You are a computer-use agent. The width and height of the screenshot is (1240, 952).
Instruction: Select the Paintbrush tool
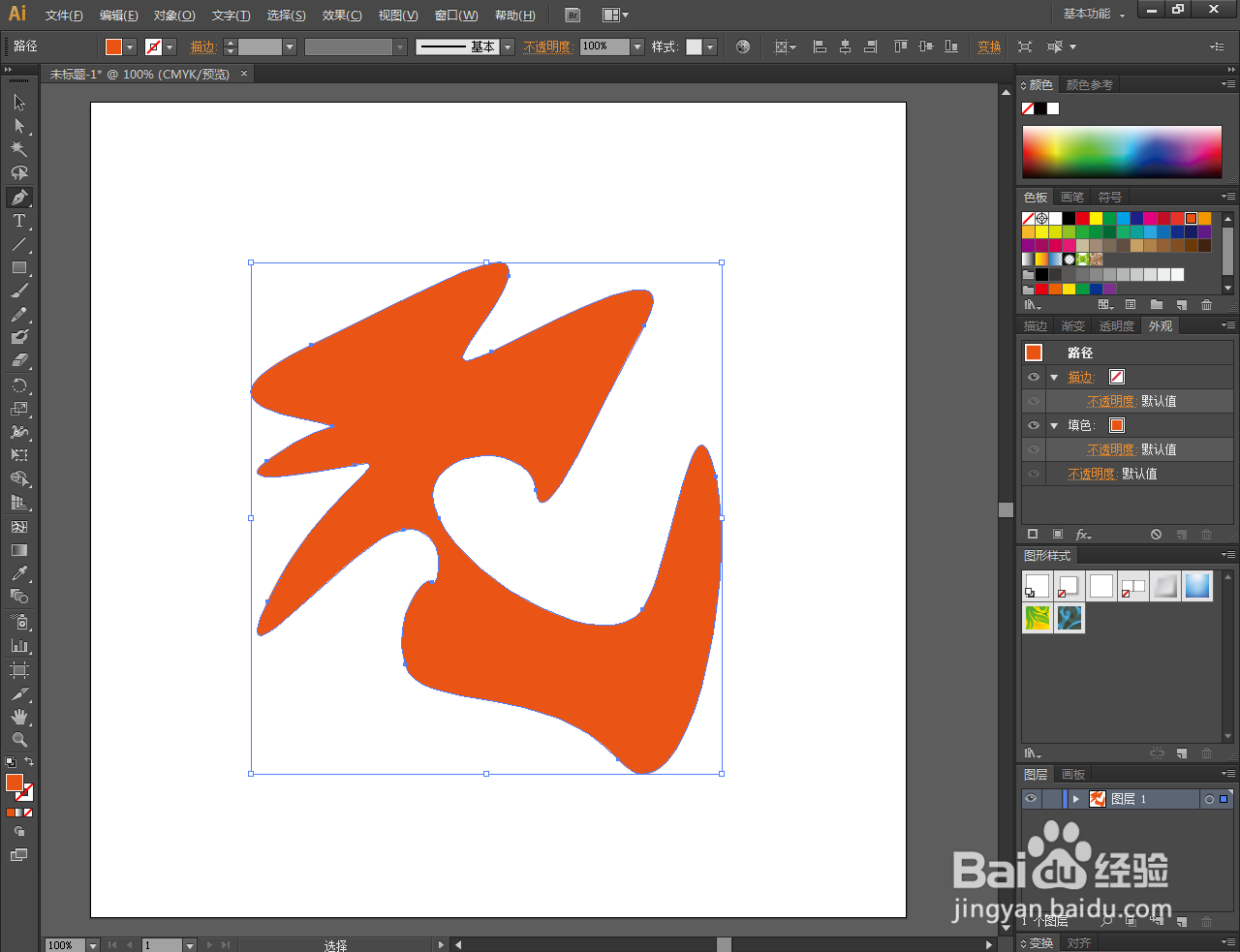point(18,291)
